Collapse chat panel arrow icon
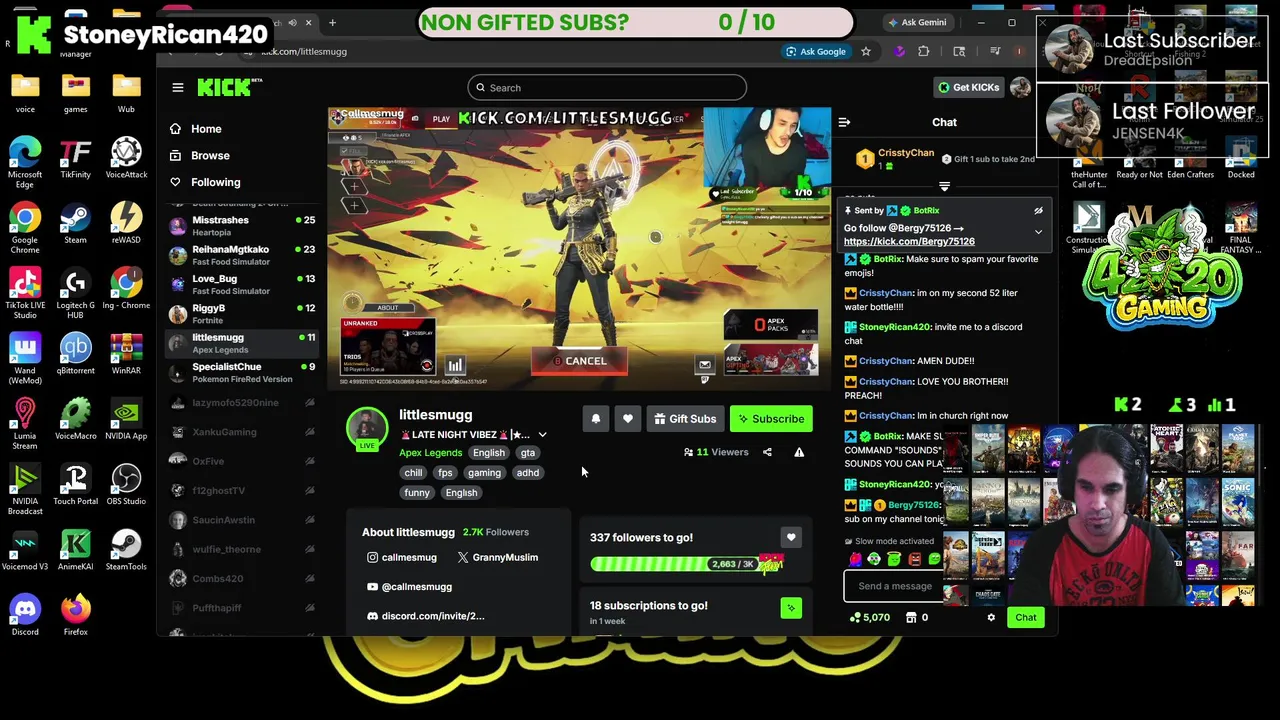The image size is (1280, 720). tap(844, 122)
